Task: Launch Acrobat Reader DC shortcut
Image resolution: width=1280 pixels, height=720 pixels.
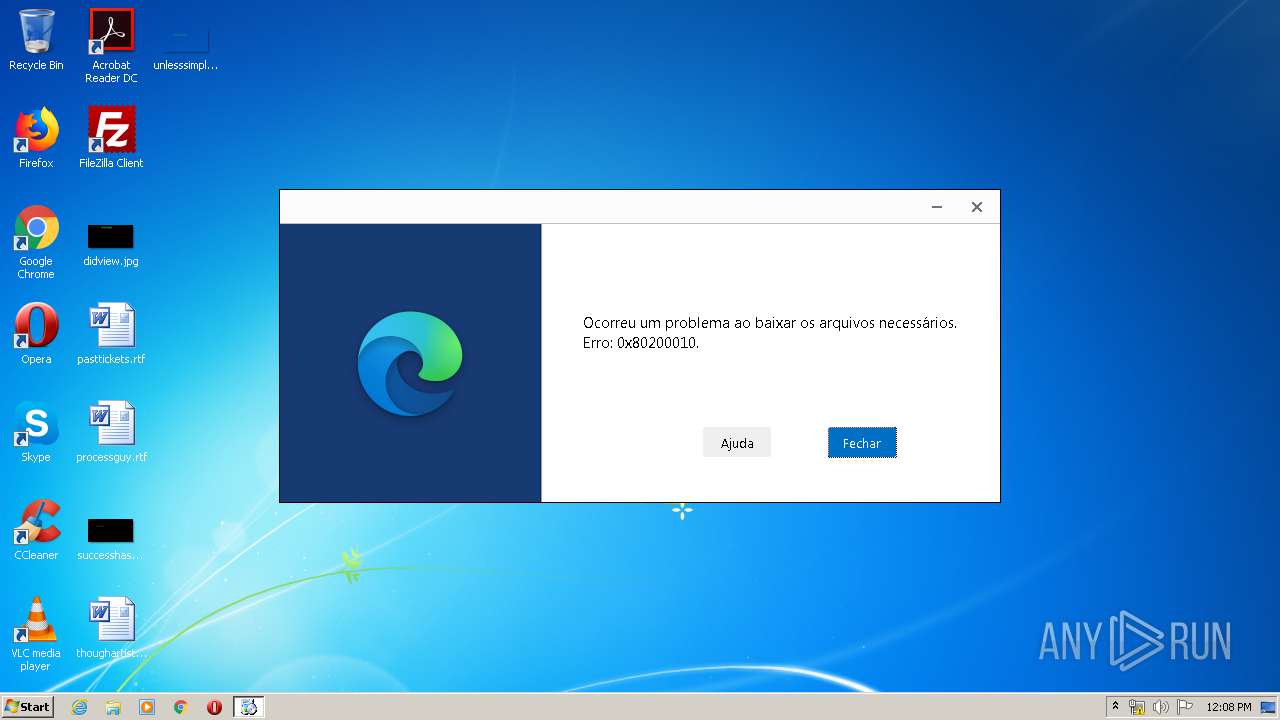Action: (111, 46)
